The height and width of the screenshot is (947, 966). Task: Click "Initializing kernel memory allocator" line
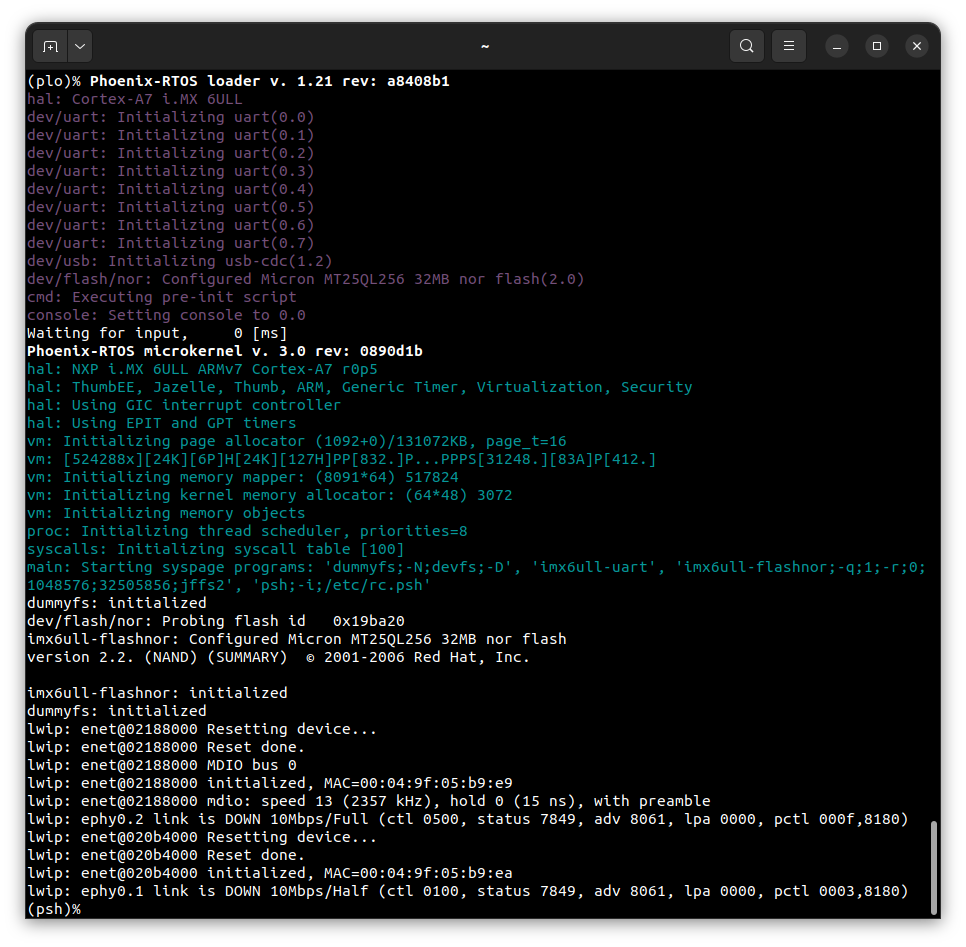tap(269, 495)
